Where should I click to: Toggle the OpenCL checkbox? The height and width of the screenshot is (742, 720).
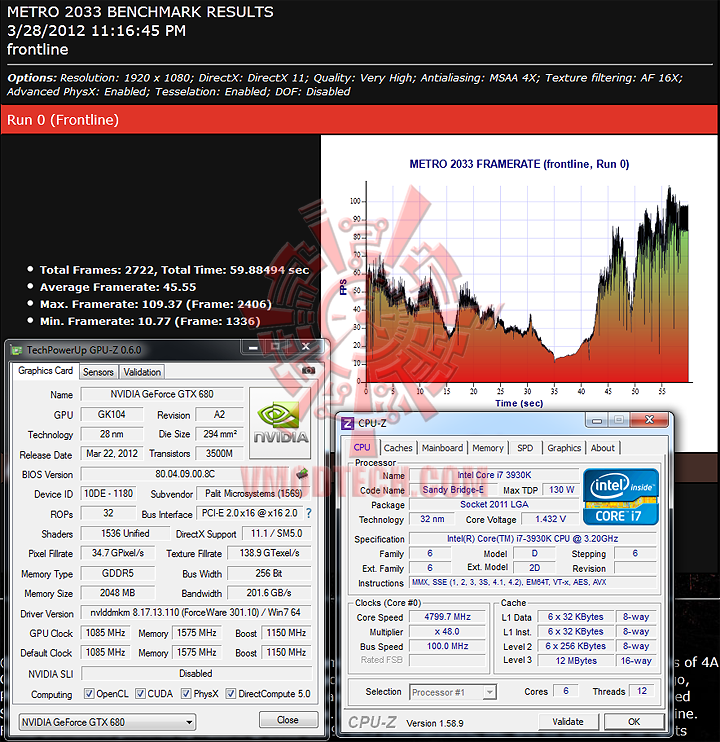(x=89, y=694)
